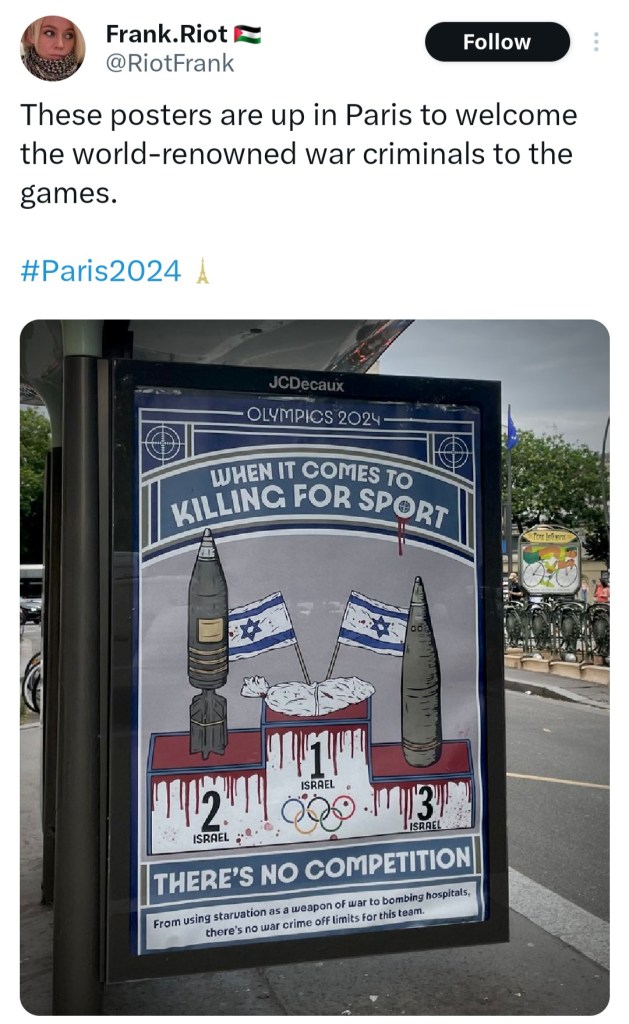629x1024 pixels.
Task: Click the JCDecaux label on the billboard
Action: pos(306,384)
